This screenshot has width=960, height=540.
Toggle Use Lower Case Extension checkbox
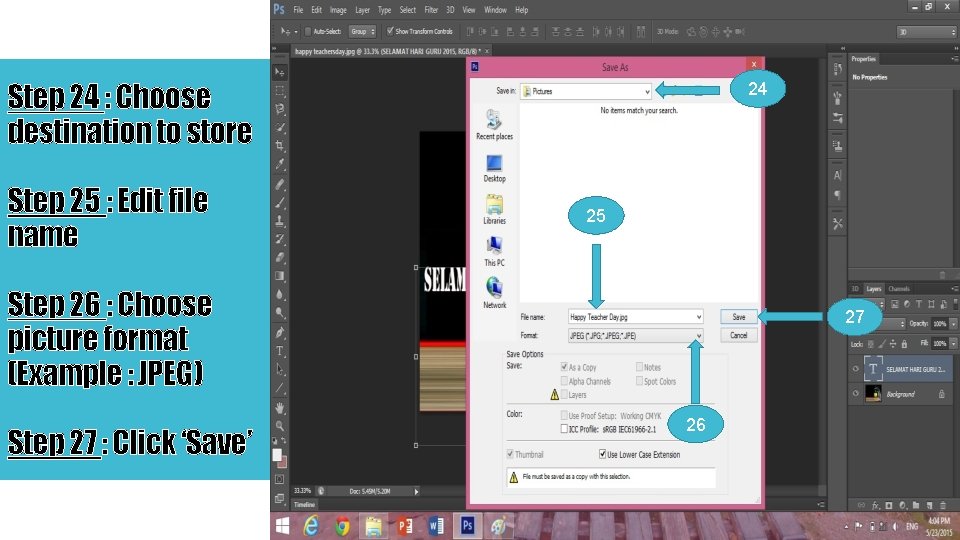602,454
